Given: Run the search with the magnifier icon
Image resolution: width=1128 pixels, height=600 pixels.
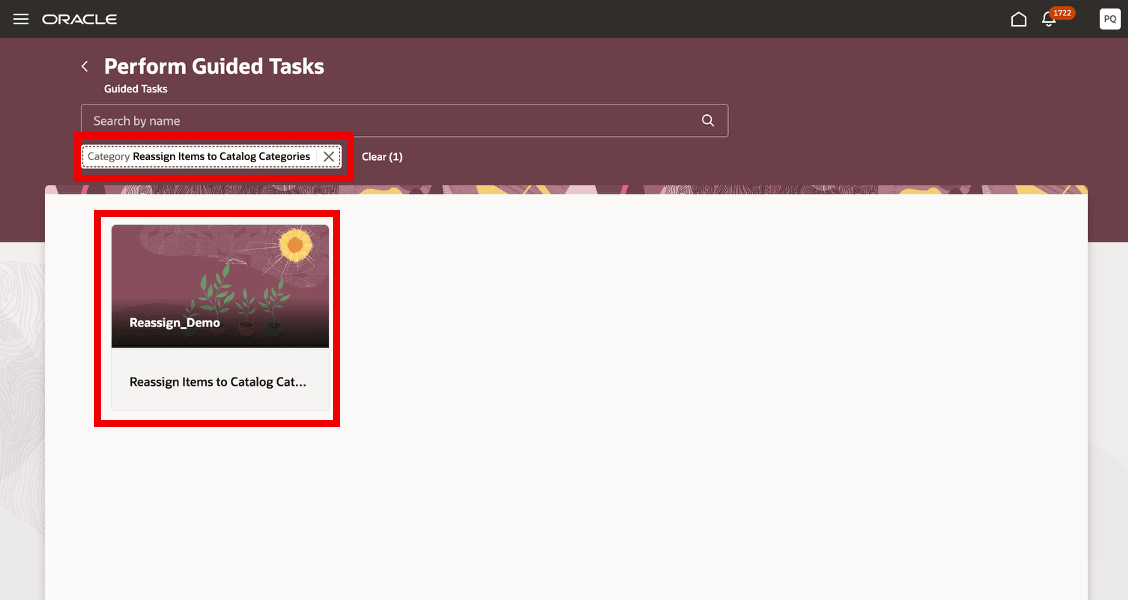Looking at the screenshot, I should pos(707,120).
